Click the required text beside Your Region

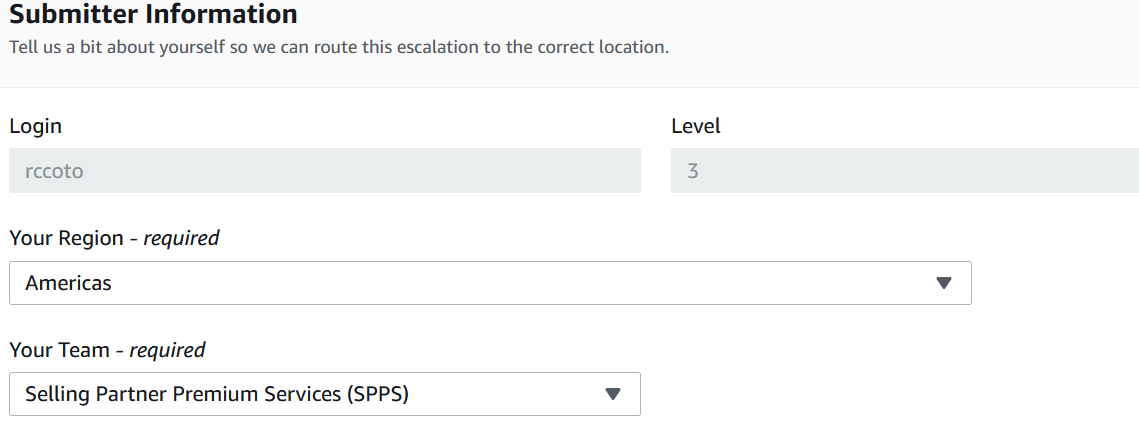[x=182, y=238]
